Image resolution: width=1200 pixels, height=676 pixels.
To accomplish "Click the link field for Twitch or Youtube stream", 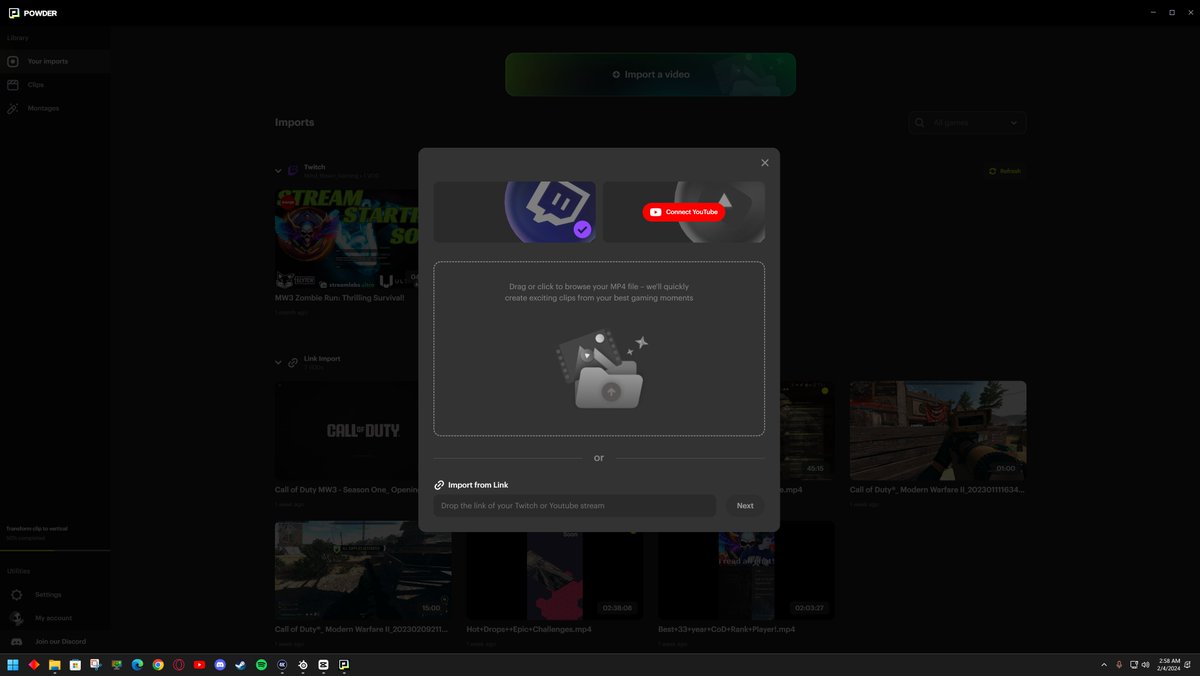I will [x=575, y=506].
